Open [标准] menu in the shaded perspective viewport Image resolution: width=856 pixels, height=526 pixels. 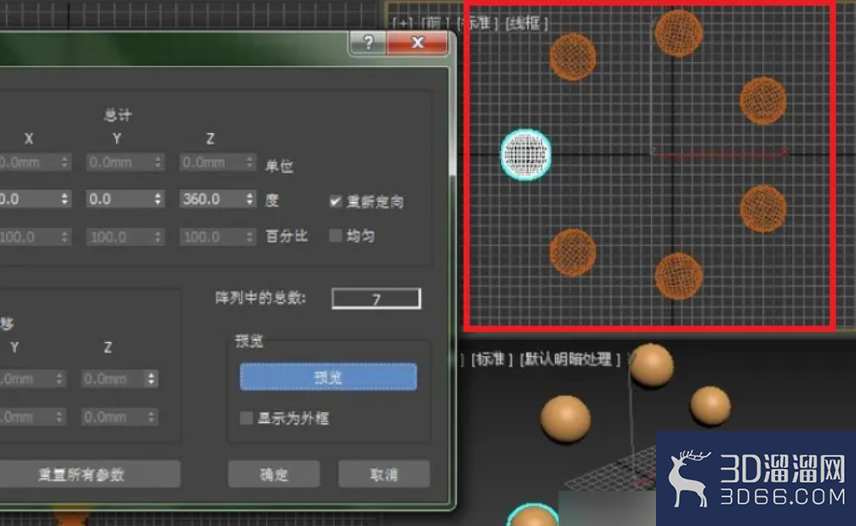click(492, 360)
